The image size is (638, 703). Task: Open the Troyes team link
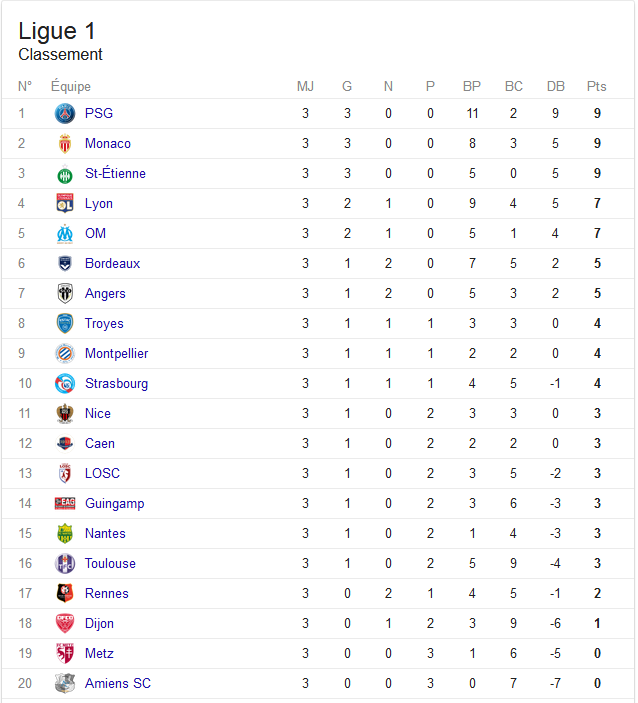(x=104, y=324)
